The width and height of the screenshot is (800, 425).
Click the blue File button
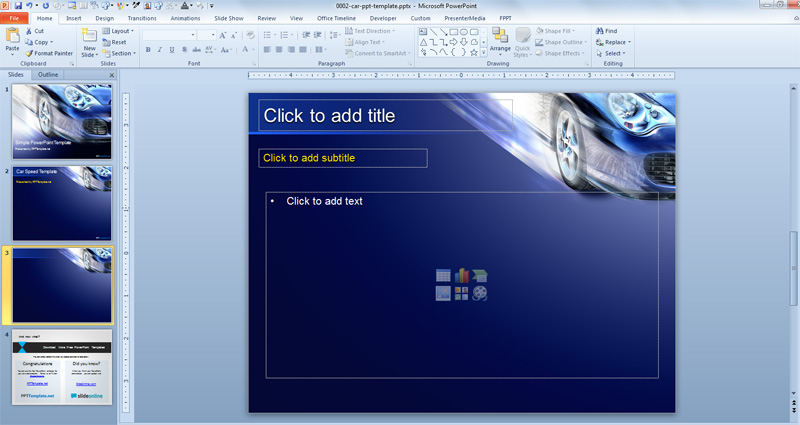coord(15,18)
